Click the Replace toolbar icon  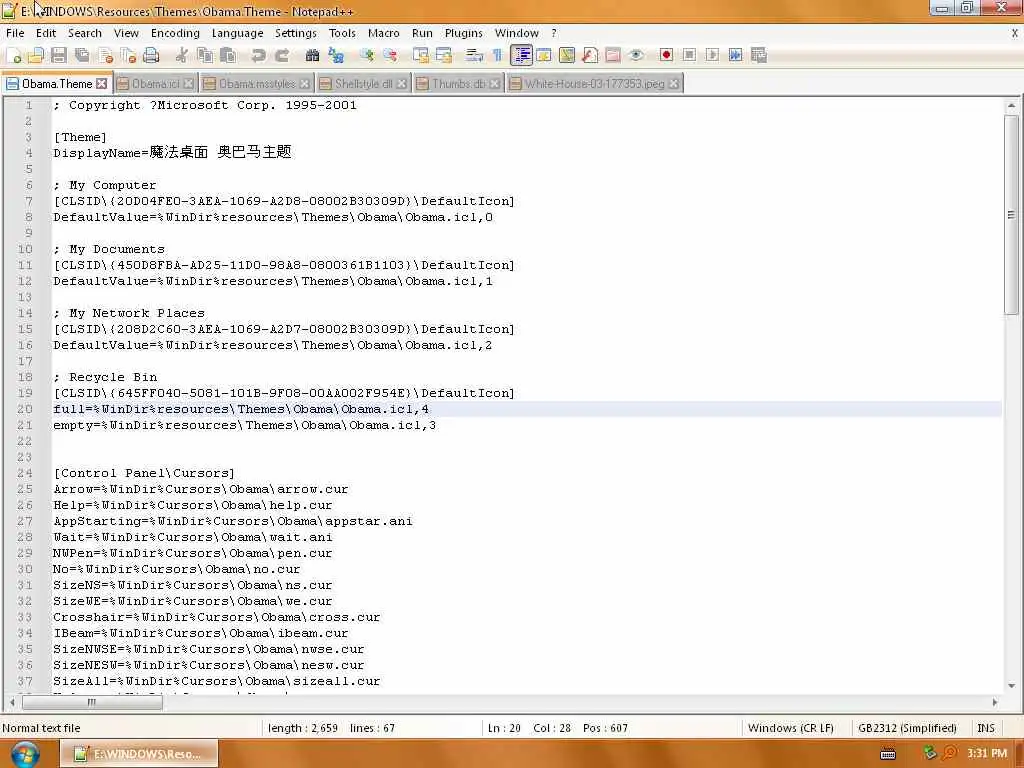pos(336,56)
